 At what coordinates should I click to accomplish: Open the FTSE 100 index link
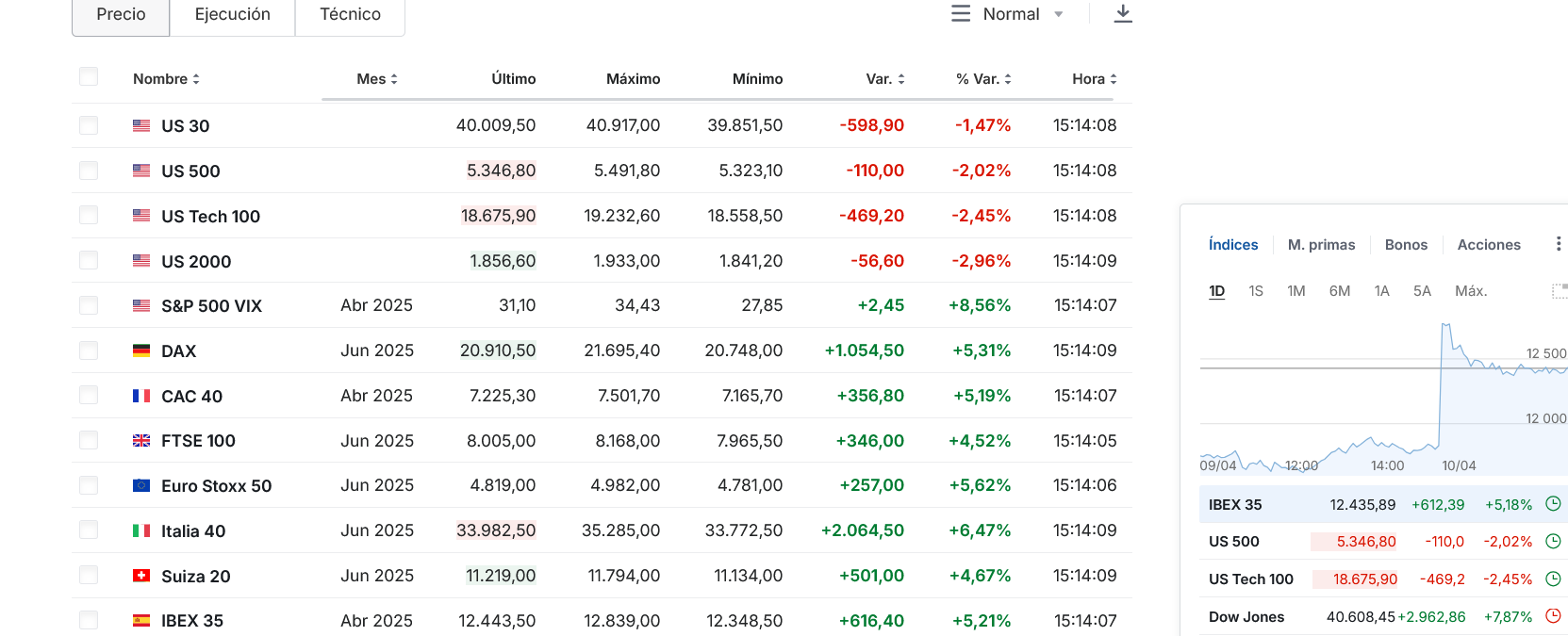click(x=198, y=441)
